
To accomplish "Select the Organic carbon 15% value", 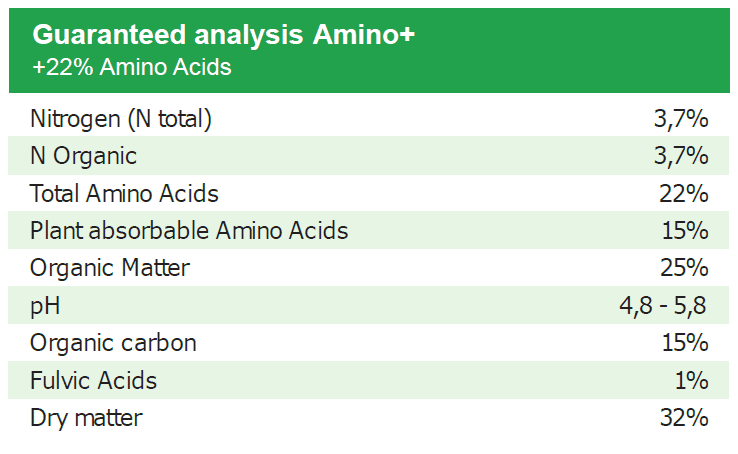I will click(x=685, y=342).
